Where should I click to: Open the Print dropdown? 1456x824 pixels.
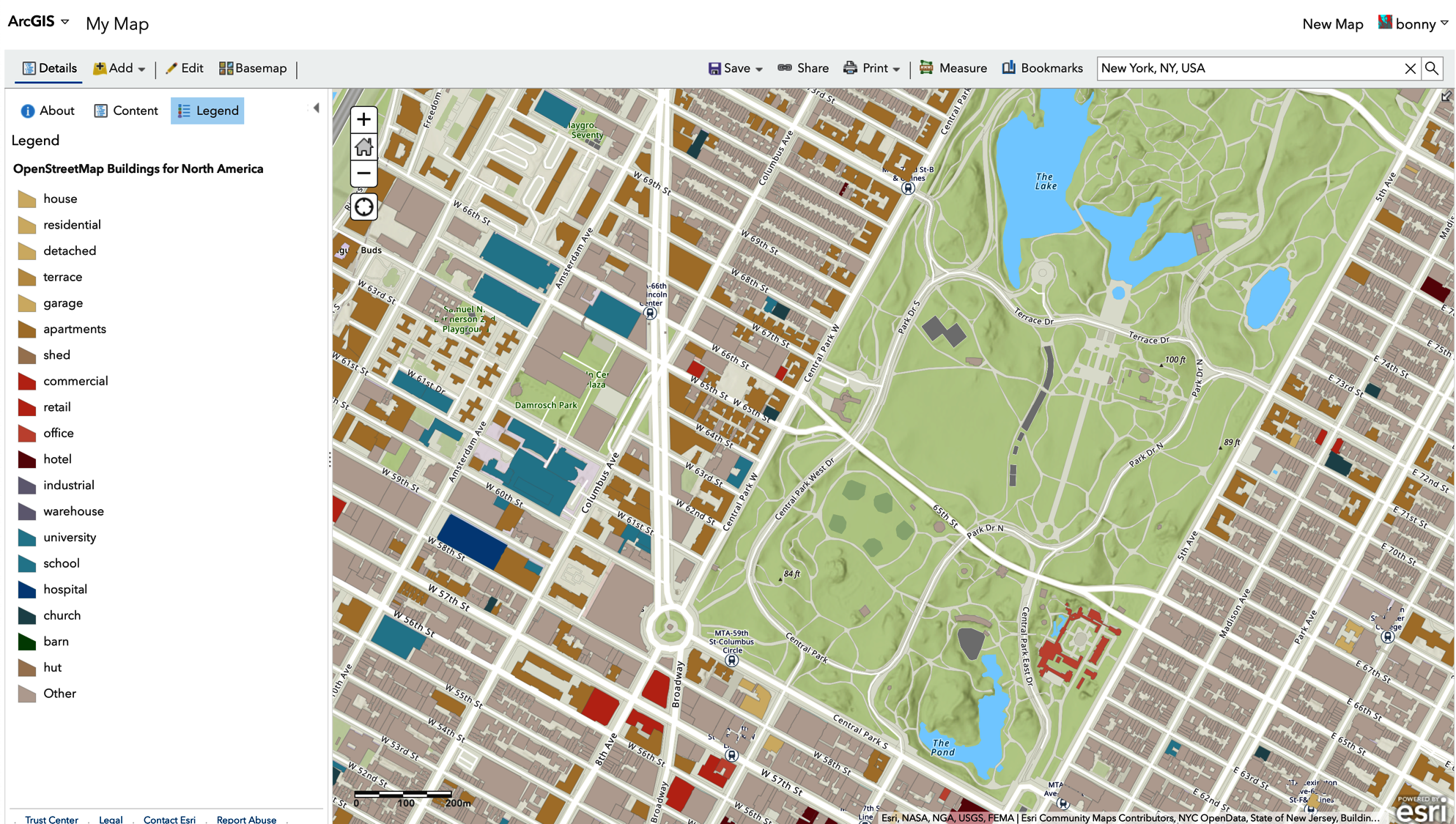(x=872, y=68)
